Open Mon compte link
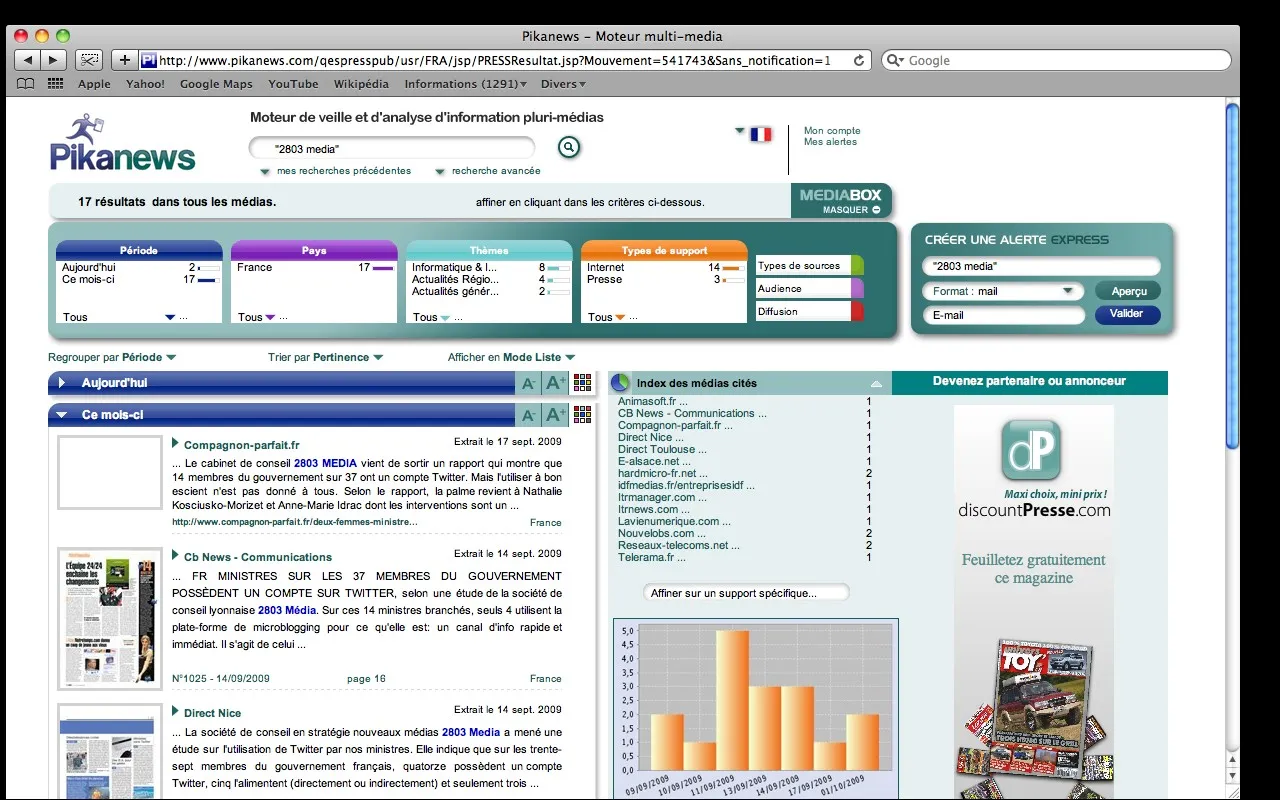The height and width of the screenshot is (800, 1280). [832, 131]
